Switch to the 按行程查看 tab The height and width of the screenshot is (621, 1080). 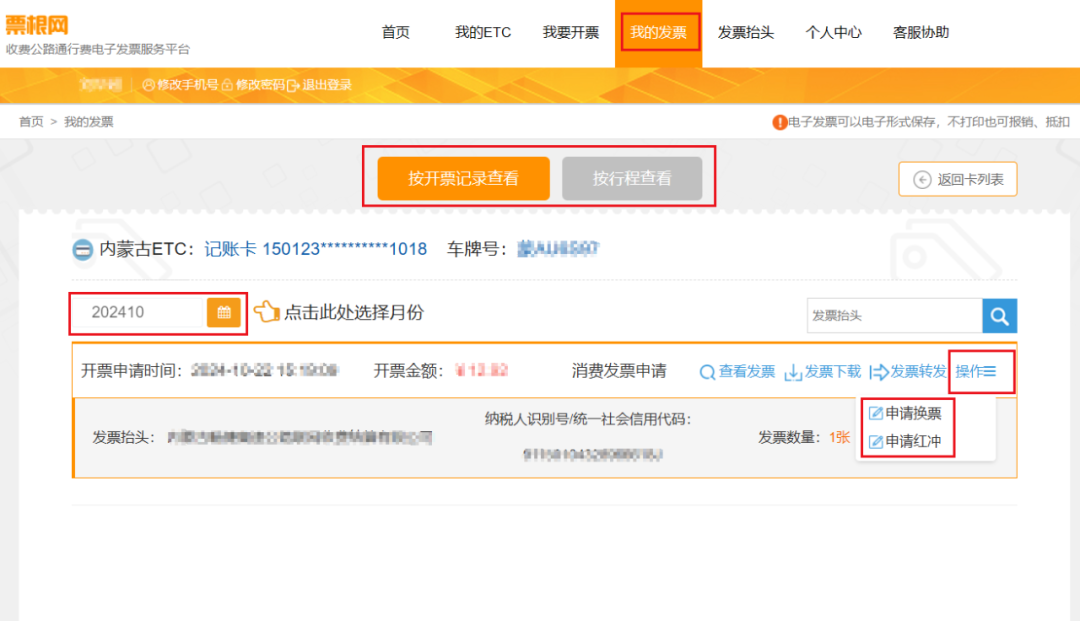click(x=635, y=178)
